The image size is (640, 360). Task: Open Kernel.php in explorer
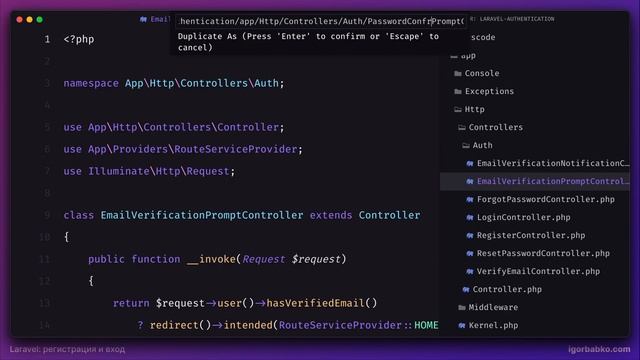(534, 325)
